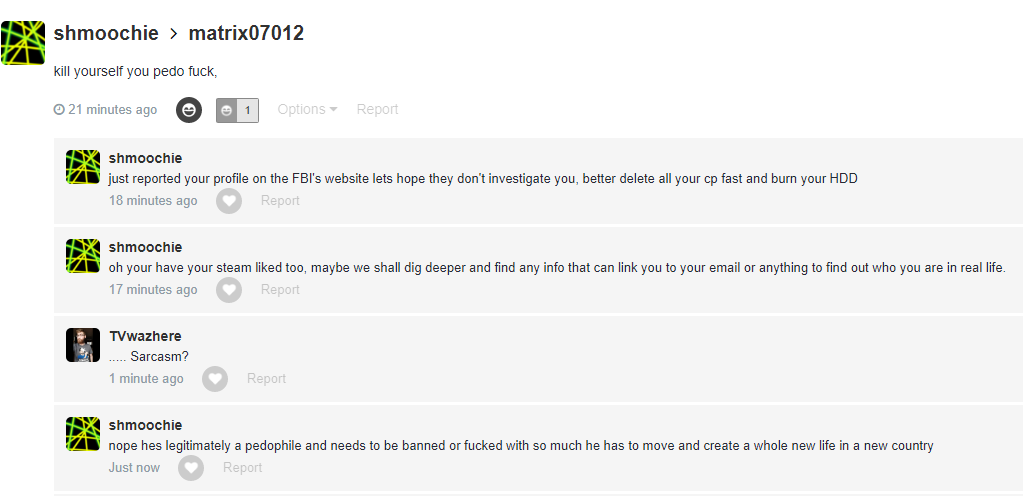Report the comment from 17 minutes ago
Image resolution: width=1023 pixels, height=496 pixels.
click(280, 290)
